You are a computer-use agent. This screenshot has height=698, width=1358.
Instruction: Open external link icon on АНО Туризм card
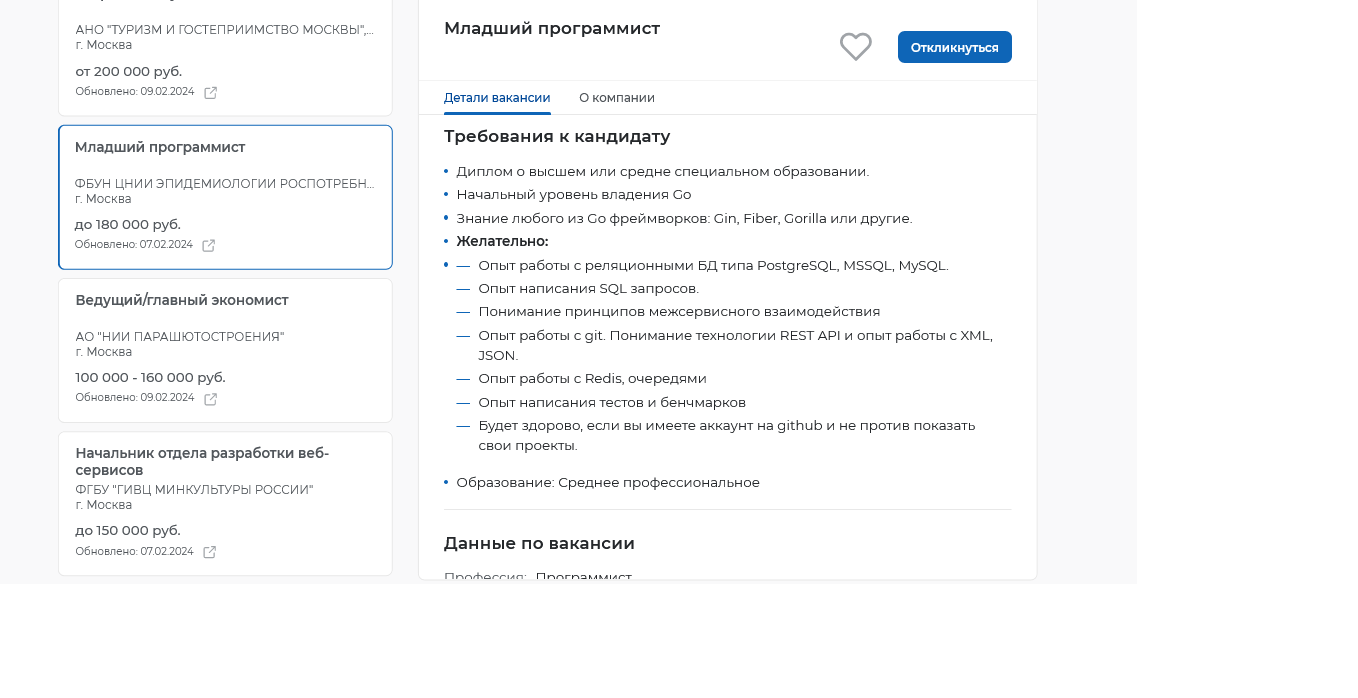[x=211, y=93]
